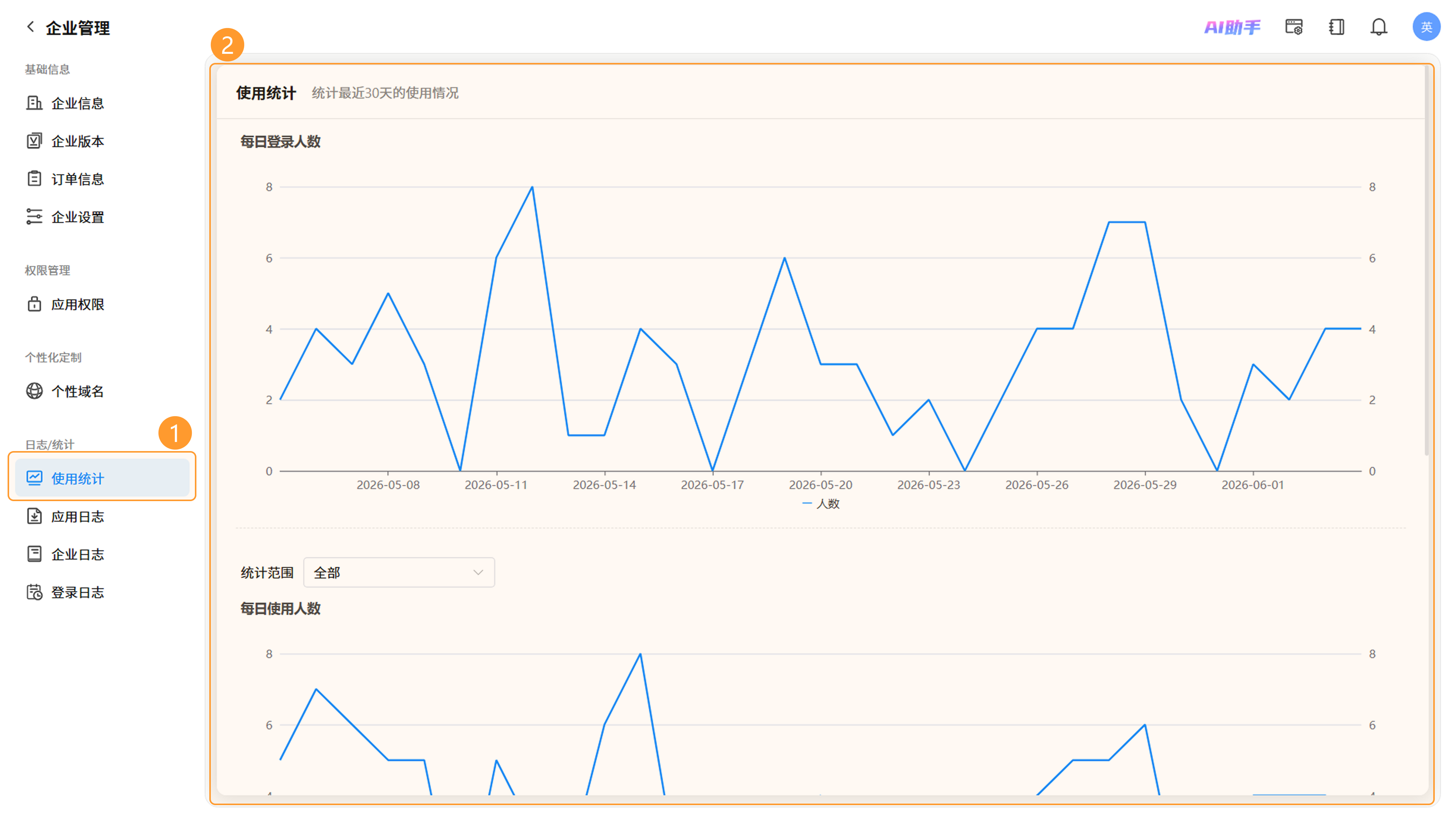Click the 企业日志 document icon

pos(35,554)
